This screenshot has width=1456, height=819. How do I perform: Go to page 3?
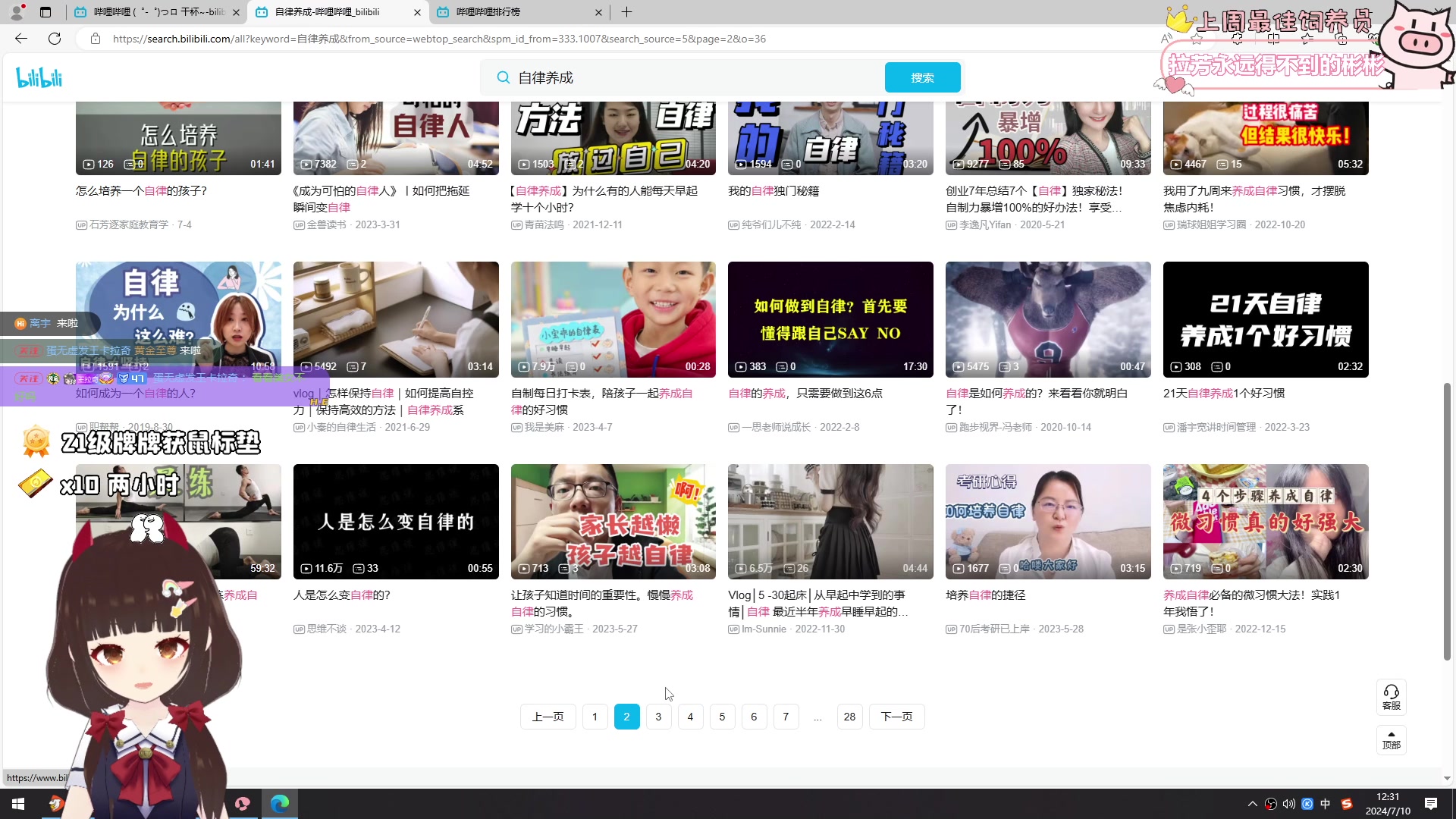658,717
